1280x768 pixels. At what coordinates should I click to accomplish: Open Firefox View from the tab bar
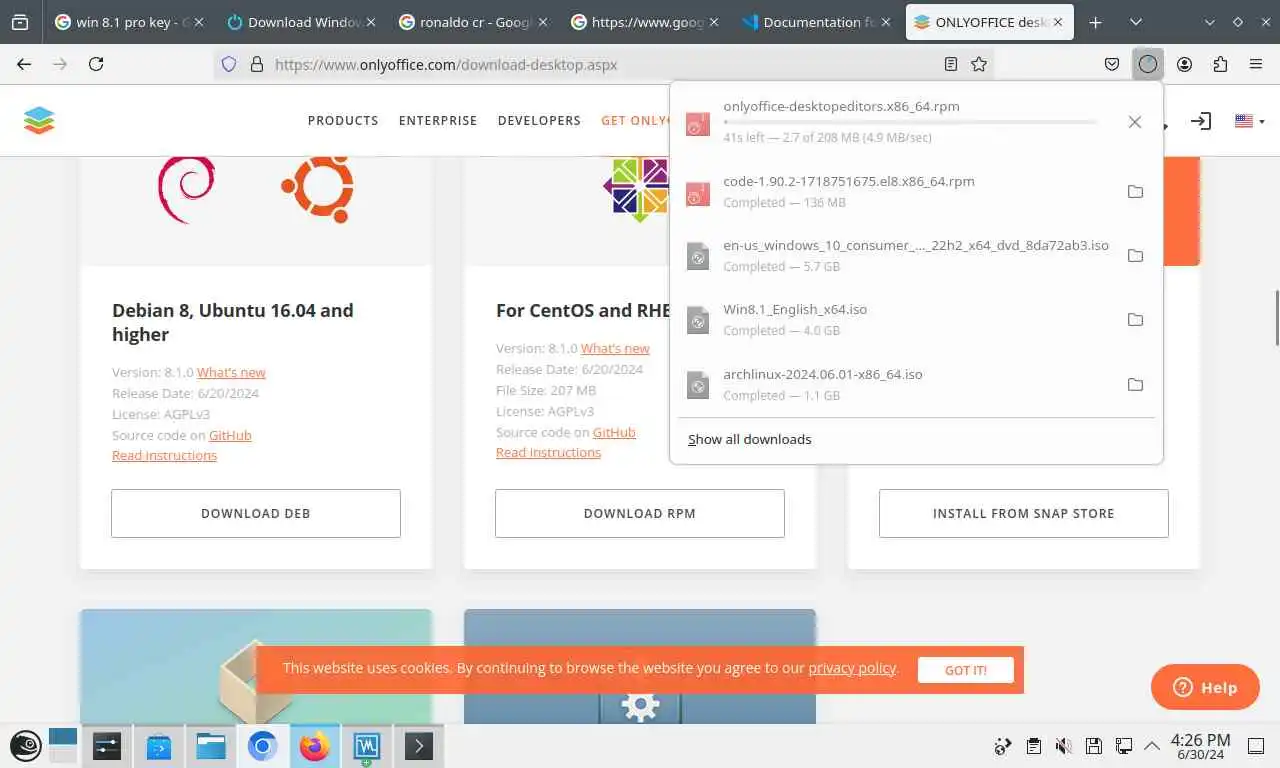click(20, 22)
